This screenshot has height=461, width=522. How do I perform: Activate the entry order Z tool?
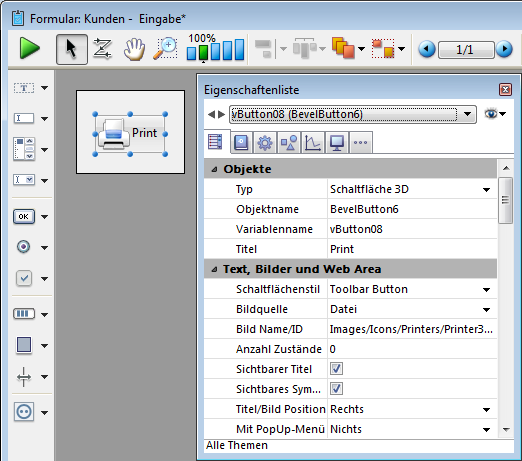[102, 49]
